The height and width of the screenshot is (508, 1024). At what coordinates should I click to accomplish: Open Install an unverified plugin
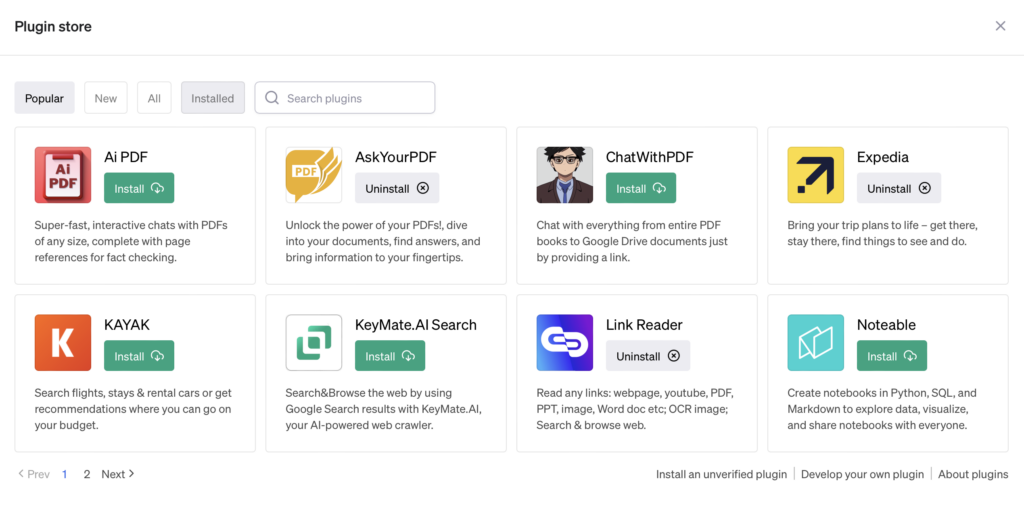(721, 474)
